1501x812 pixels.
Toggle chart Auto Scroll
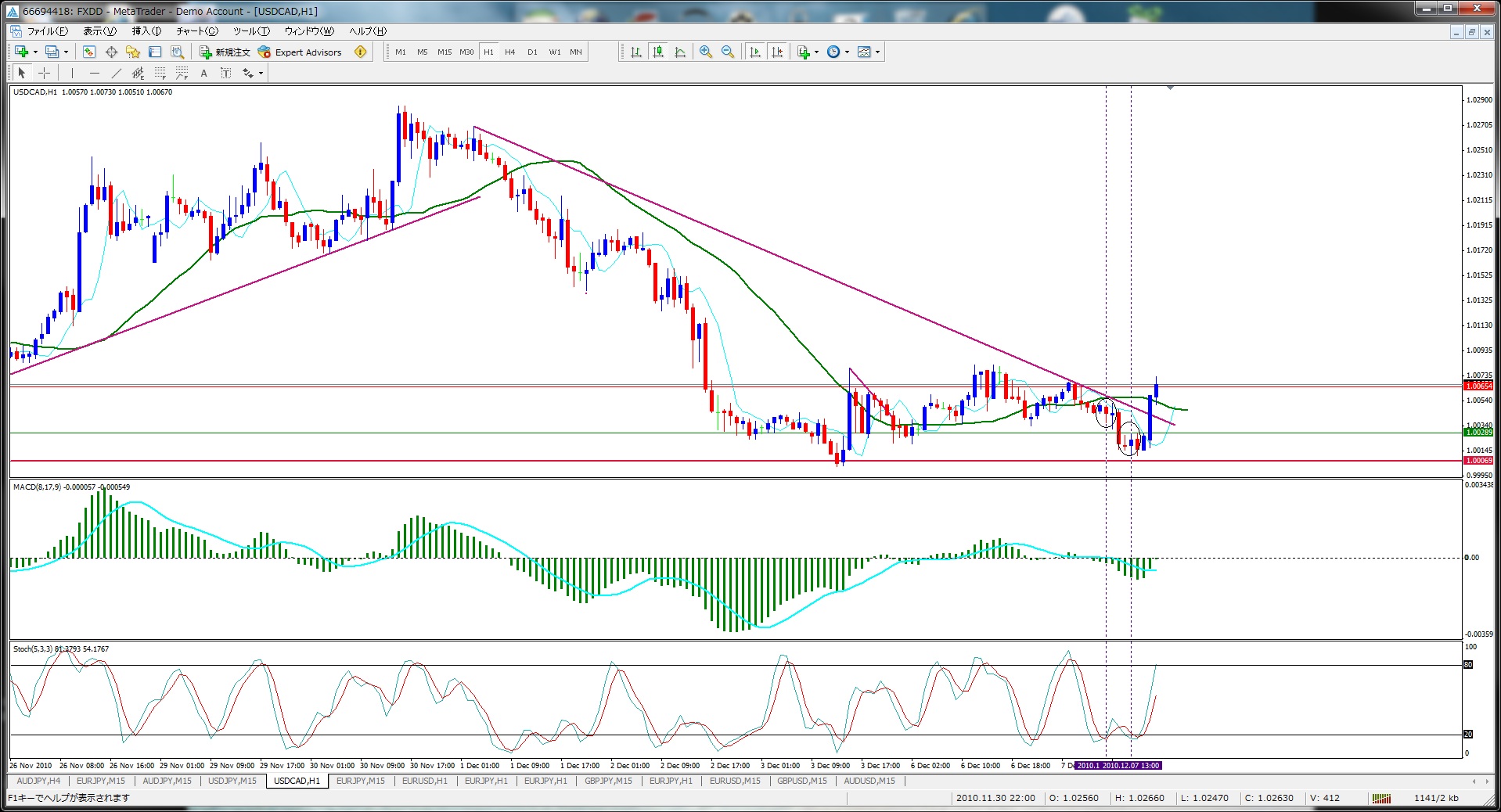(755, 52)
